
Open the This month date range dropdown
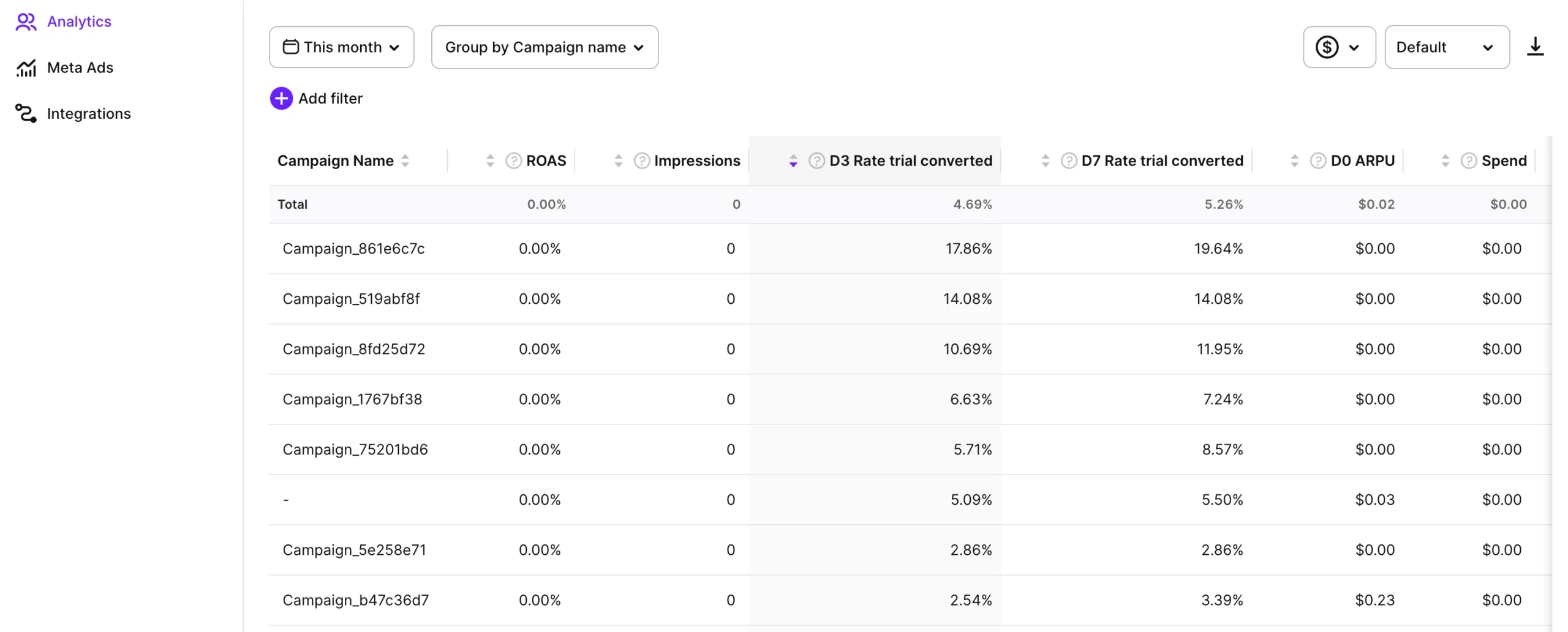pos(341,47)
